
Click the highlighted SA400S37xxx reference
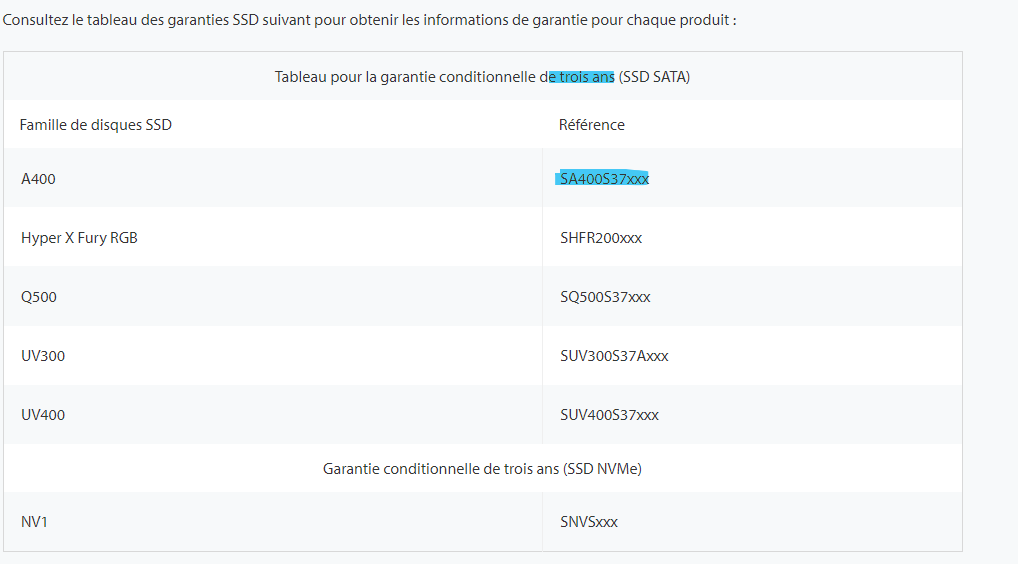(604, 179)
